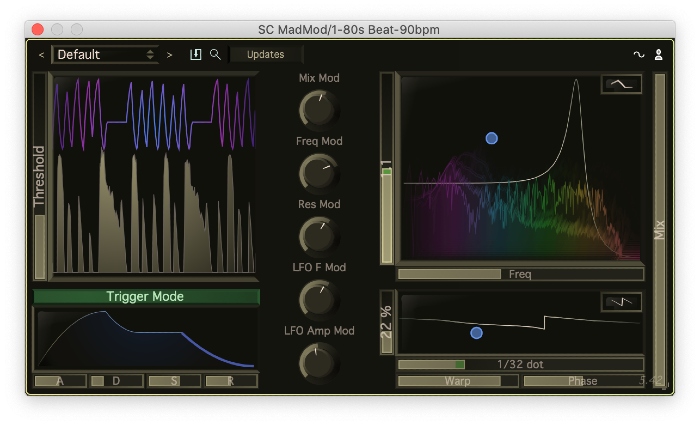
Task: Toggle the Trigger Mode button
Action: pyautogui.click(x=146, y=297)
